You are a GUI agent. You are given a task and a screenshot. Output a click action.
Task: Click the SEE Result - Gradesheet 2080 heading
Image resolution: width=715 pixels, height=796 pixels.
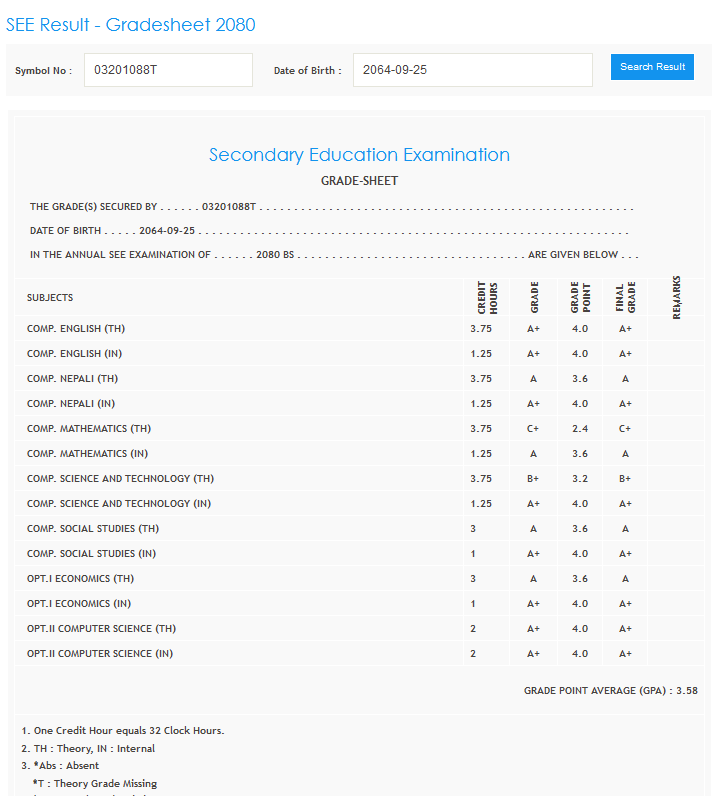coord(131,24)
